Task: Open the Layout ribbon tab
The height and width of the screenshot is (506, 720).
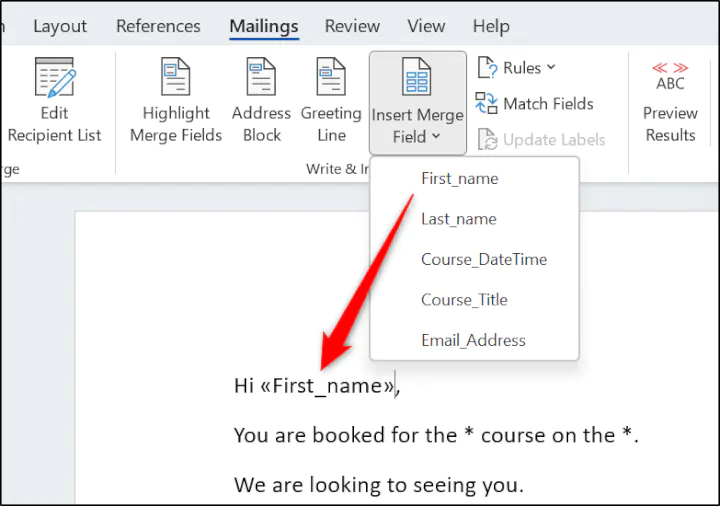Action: pos(60,26)
